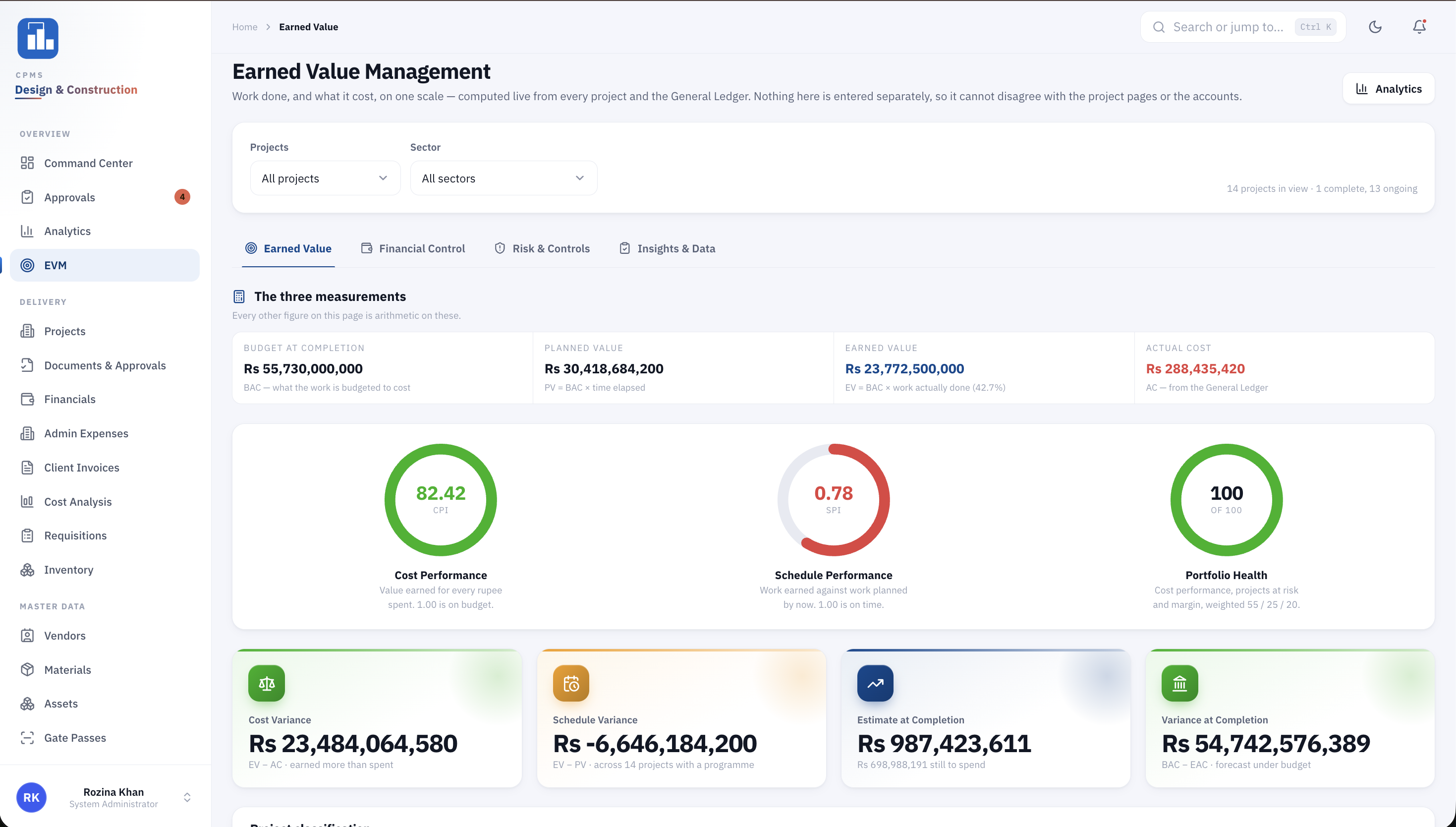The height and width of the screenshot is (827, 1456).
Task: Click the Estimate at Completion Rs 987,423,611 value
Action: pos(944,744)
